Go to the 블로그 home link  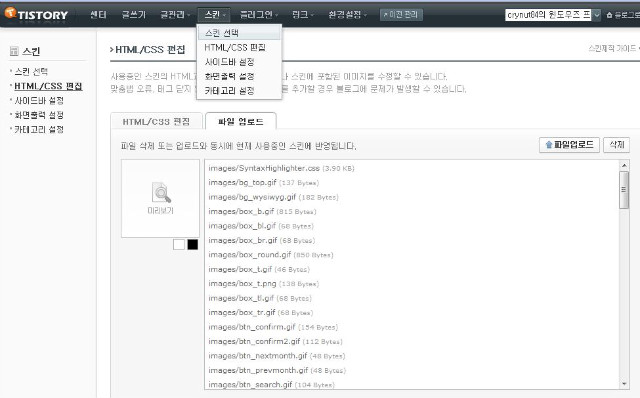tap(623, 15)
